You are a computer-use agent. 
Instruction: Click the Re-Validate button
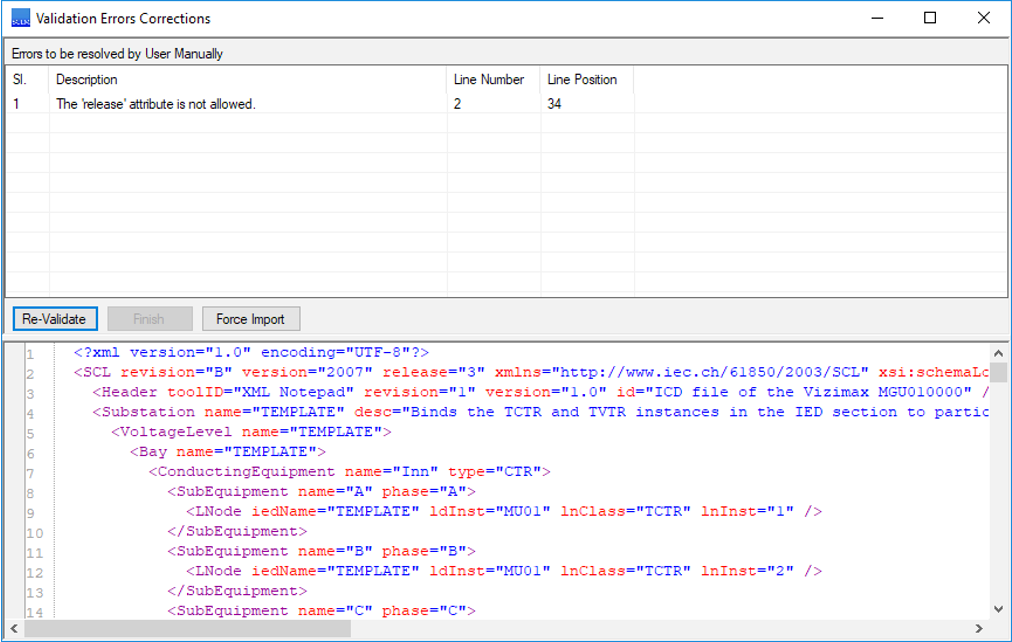pyautogui.click(x=55, y=319)
